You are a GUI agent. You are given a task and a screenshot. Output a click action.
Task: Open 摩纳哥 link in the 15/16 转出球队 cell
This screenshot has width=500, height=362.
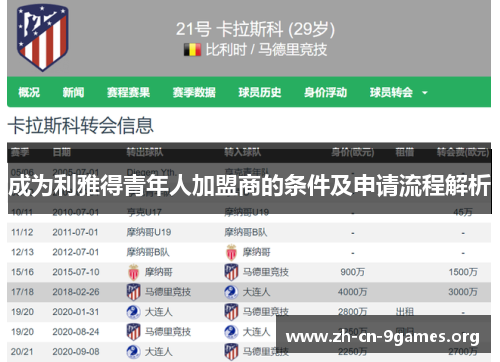pyautogui.click(x=158, y=272)
